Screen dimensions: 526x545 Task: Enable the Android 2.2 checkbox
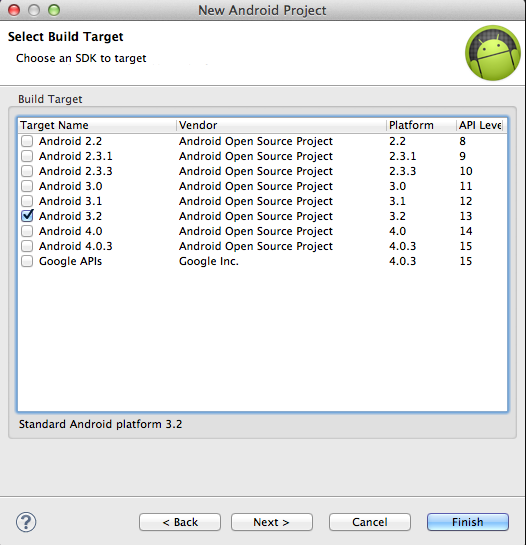tap(27, 141)
